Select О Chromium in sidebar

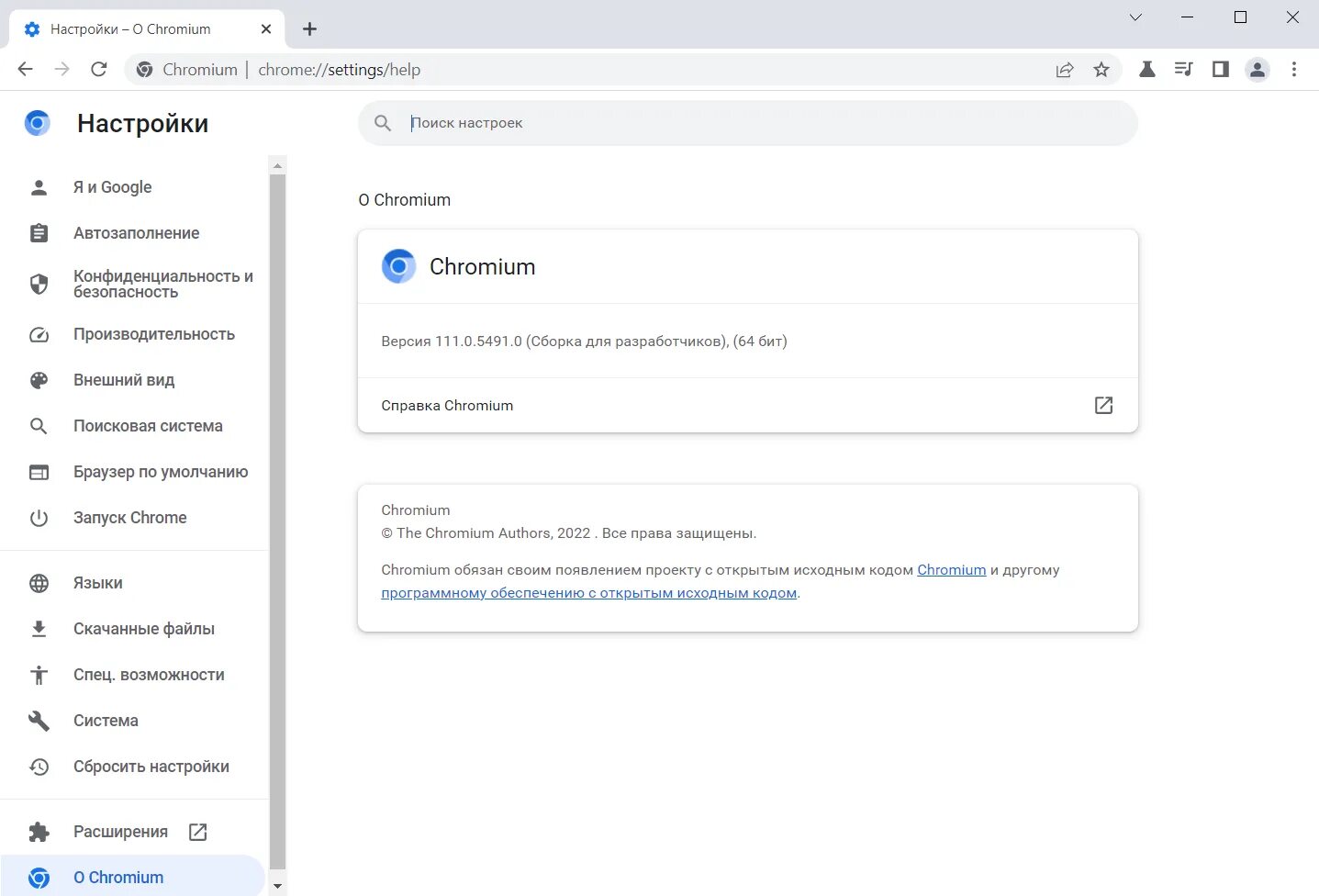[x=133, y=878]
